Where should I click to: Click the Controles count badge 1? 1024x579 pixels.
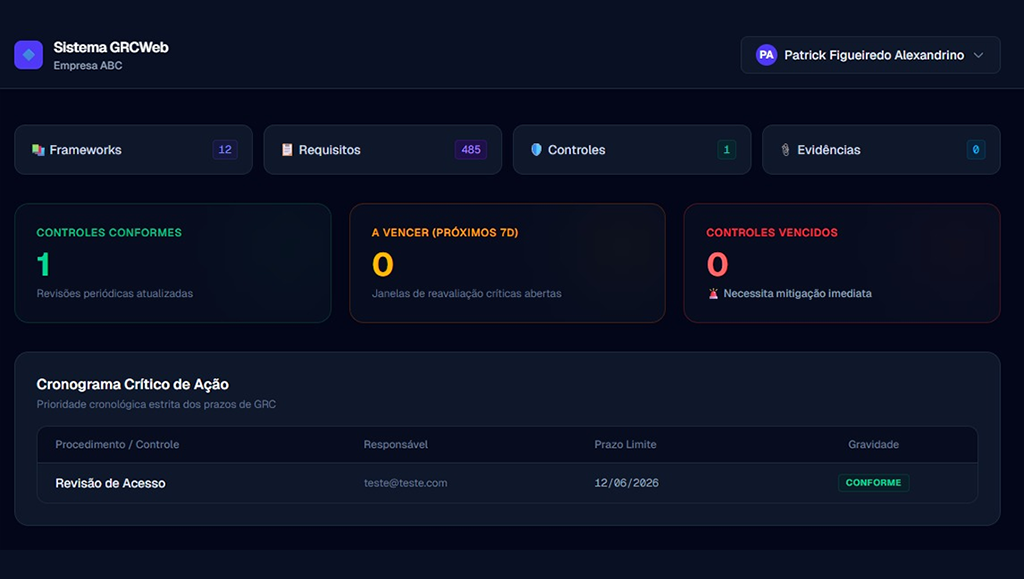(x=726, y=149)
